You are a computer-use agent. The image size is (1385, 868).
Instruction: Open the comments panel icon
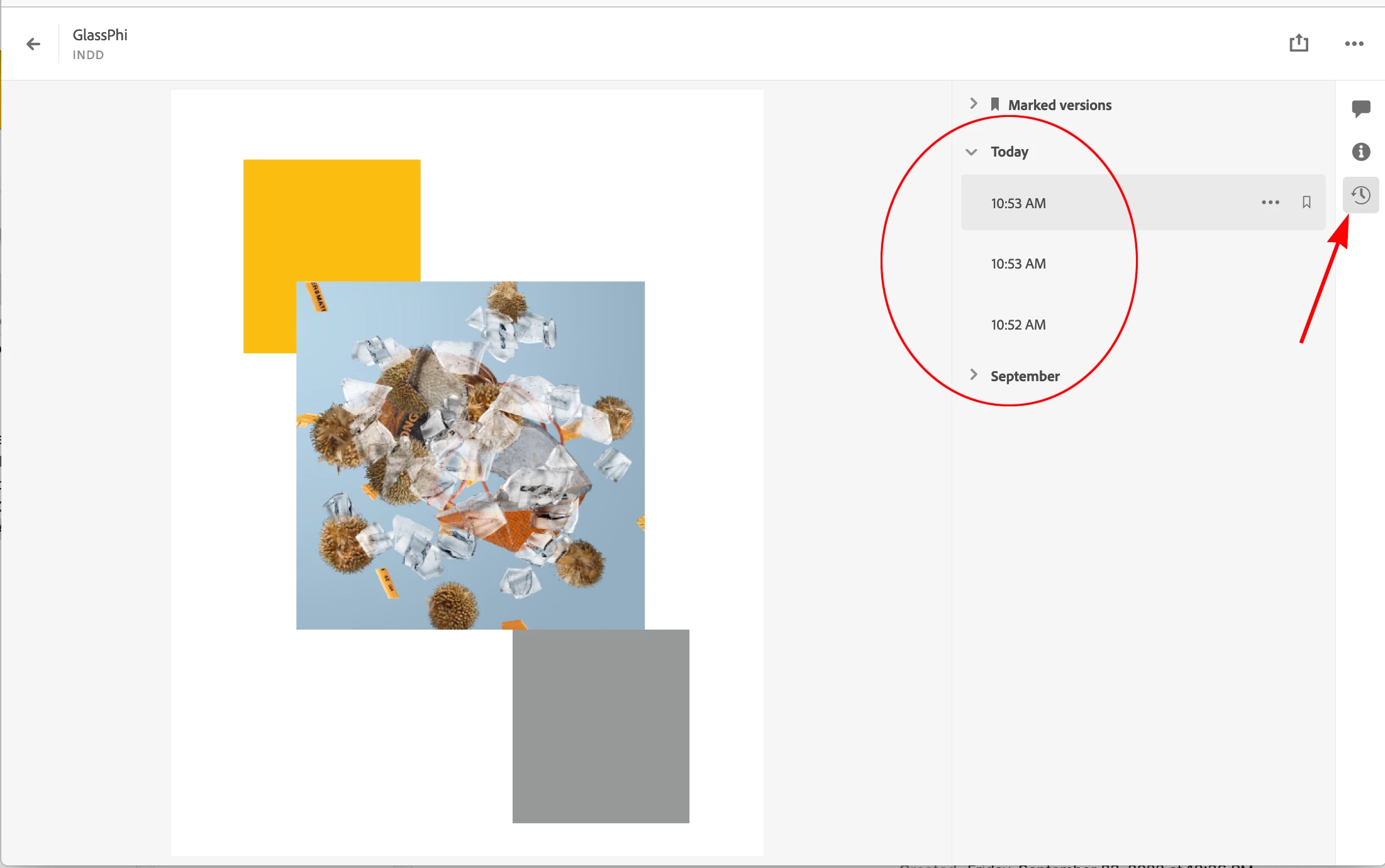[1360, 108]
